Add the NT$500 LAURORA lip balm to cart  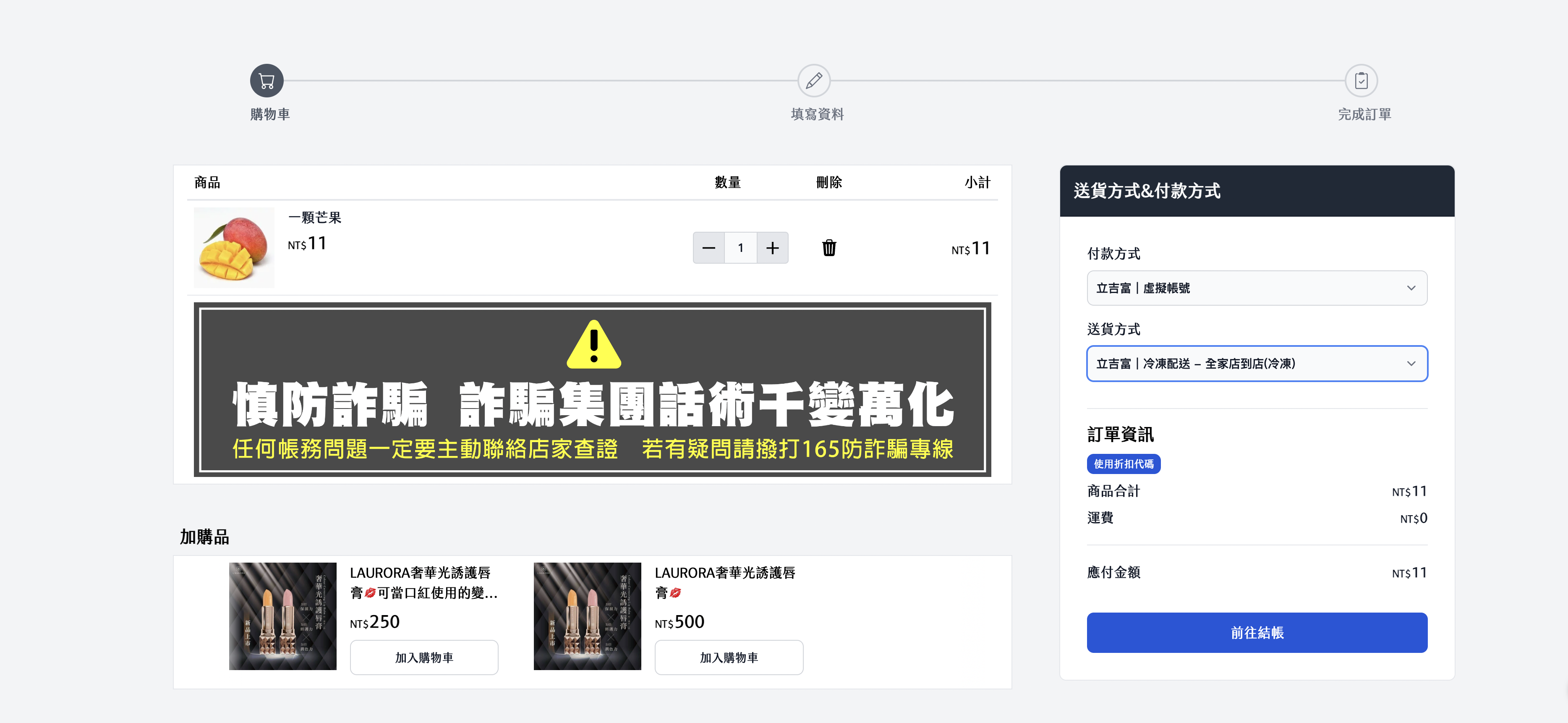729,657
